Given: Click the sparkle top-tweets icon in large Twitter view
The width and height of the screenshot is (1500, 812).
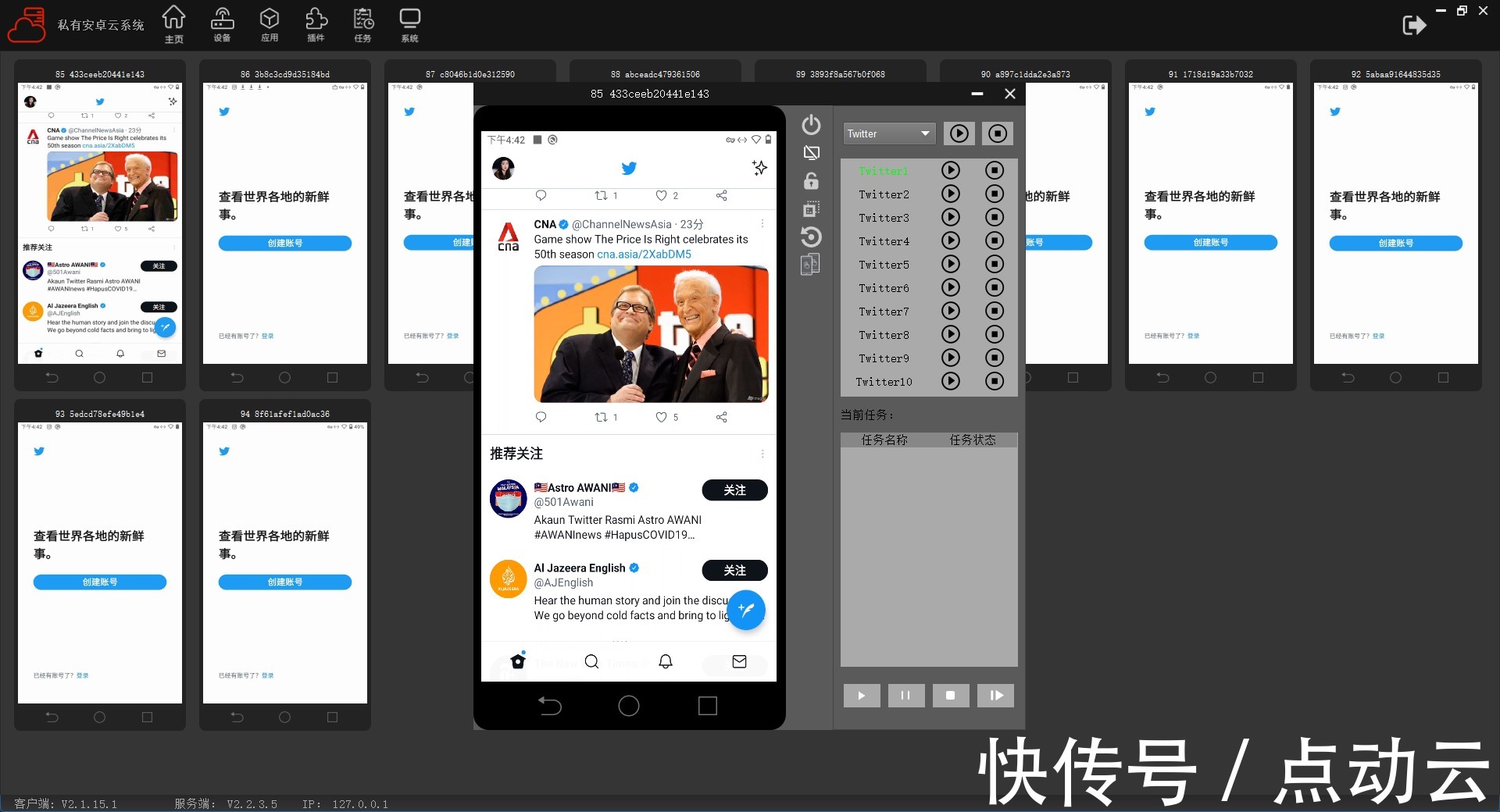Looking at the screenshot, I should coord(759,168).
